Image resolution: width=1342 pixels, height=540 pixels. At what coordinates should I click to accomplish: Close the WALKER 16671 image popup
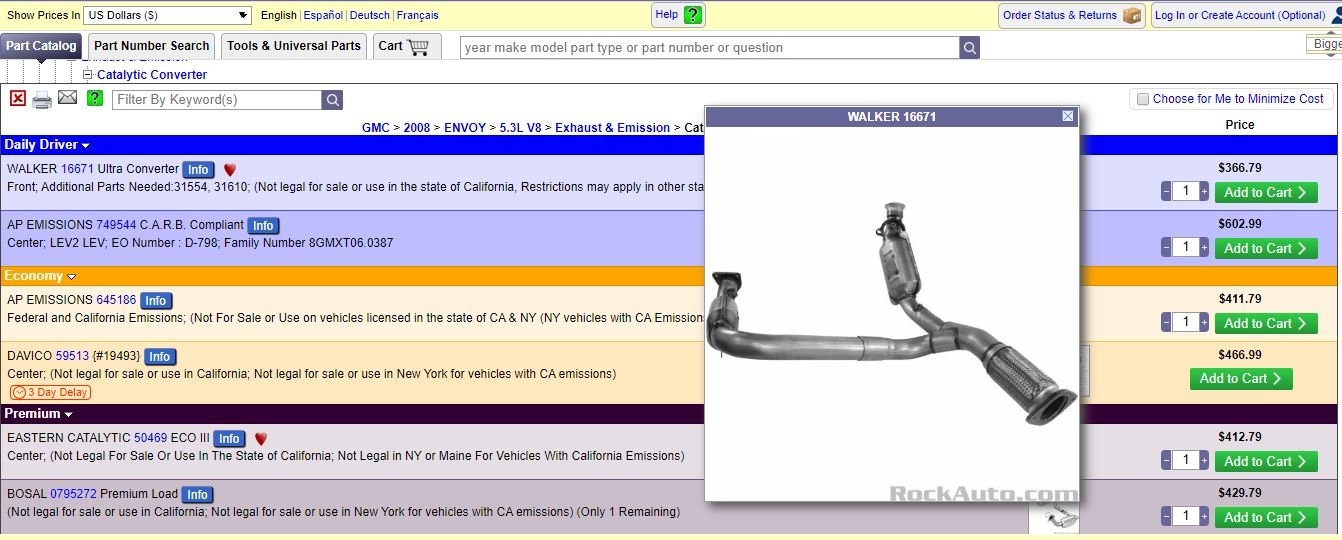point(1068,117)
